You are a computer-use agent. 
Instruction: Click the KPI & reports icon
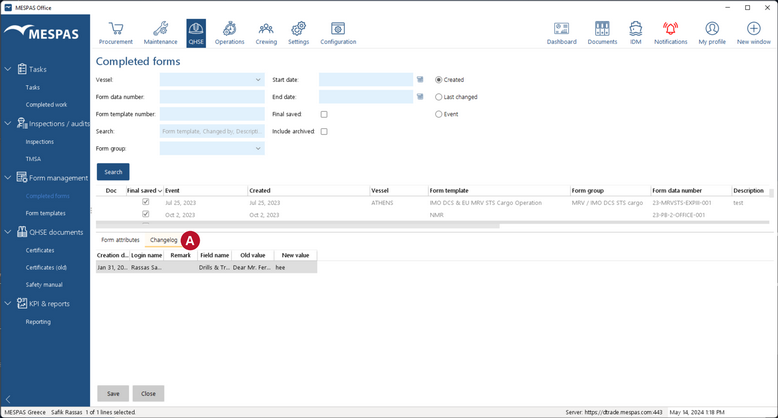22,303
